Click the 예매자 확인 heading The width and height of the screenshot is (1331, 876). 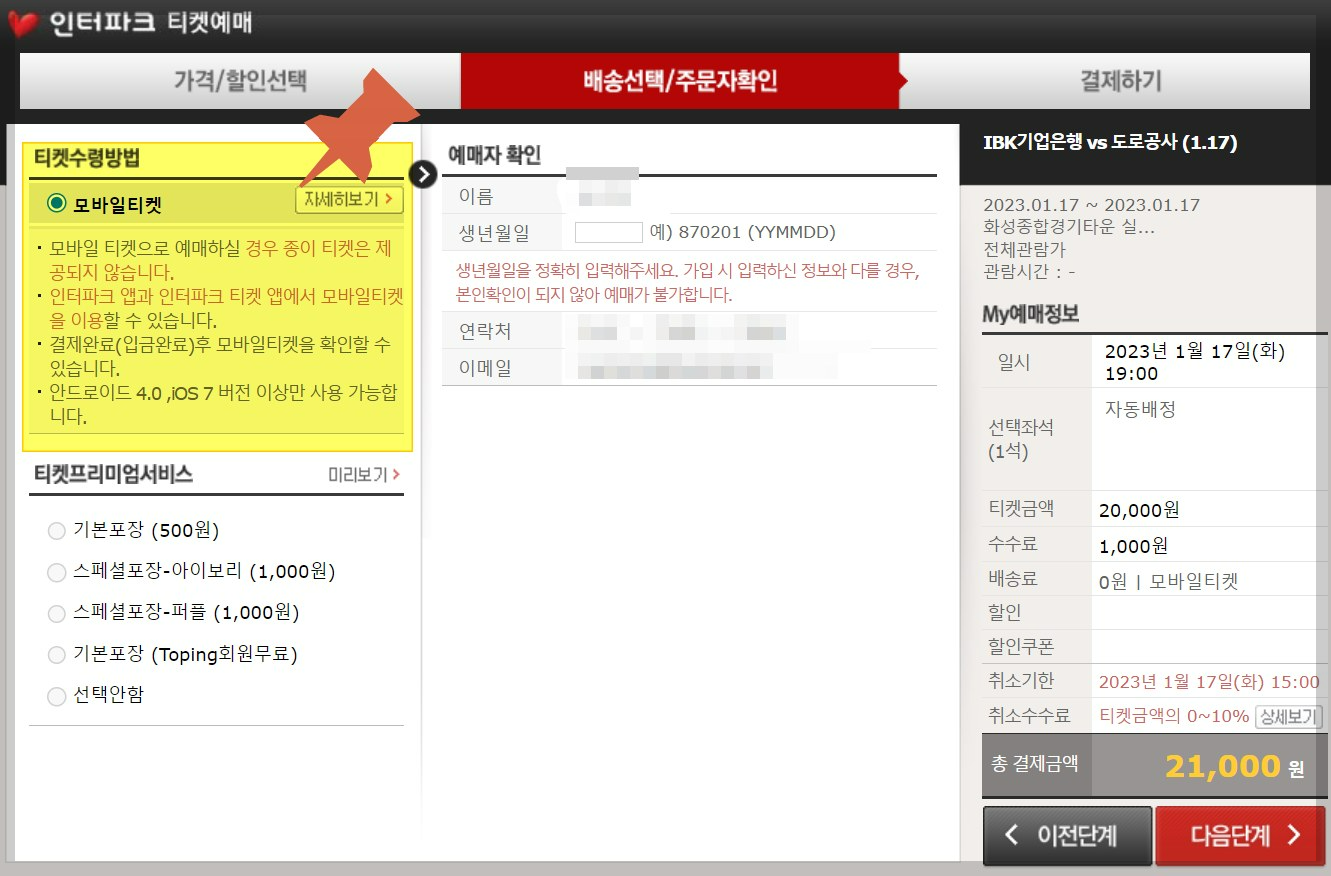point(494,155)
